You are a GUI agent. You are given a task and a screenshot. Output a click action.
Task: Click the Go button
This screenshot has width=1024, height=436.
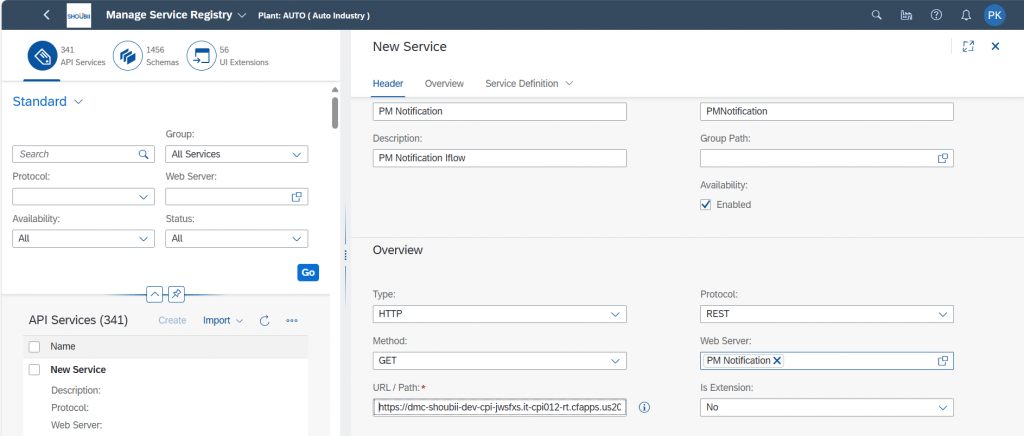pos(308,272)
